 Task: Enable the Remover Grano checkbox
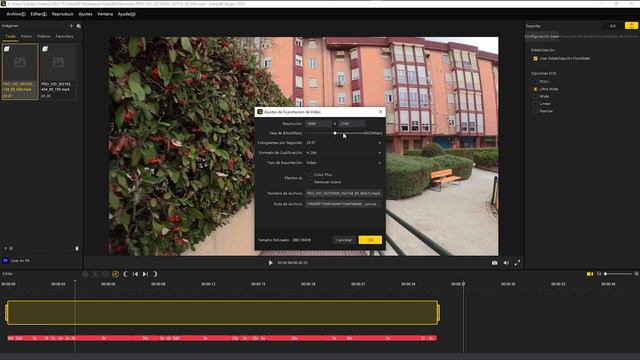pyautogui.click(x=310, y=182)
